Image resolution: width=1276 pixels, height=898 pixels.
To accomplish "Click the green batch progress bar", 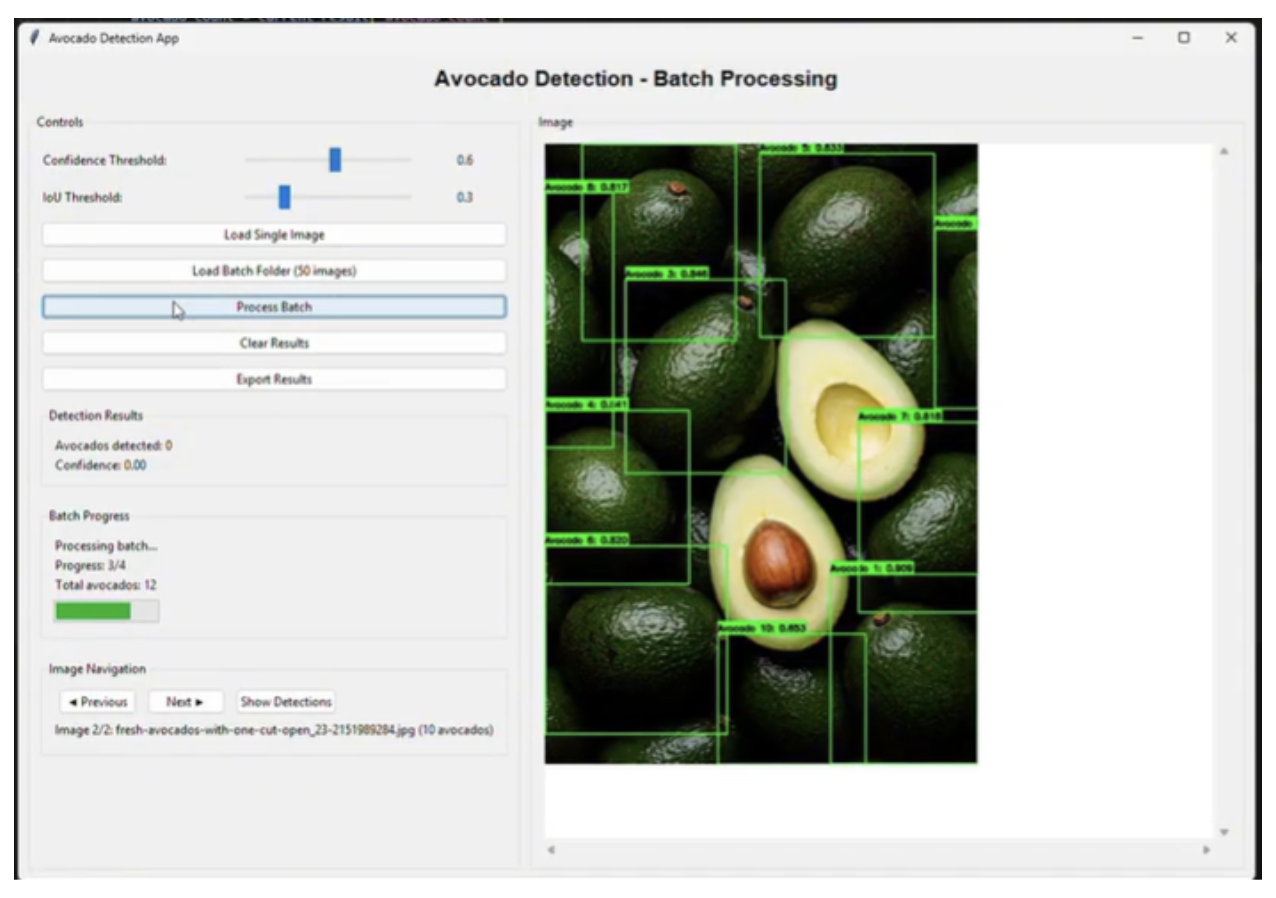I will pyautogui.click(x=93, y=611).
